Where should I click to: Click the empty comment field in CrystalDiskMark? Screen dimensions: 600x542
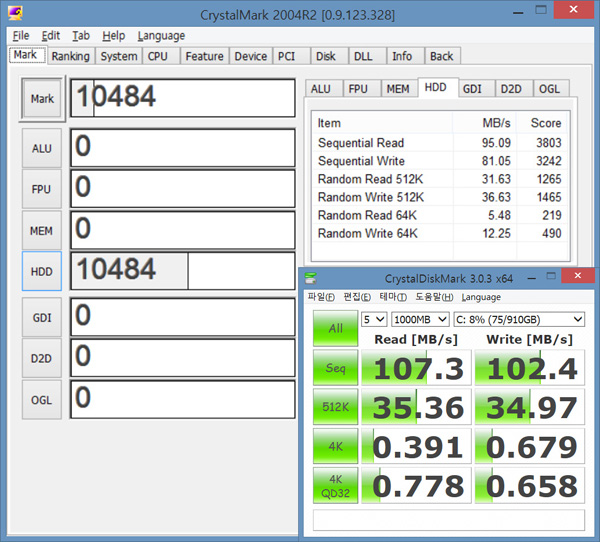tap(448, 520)
